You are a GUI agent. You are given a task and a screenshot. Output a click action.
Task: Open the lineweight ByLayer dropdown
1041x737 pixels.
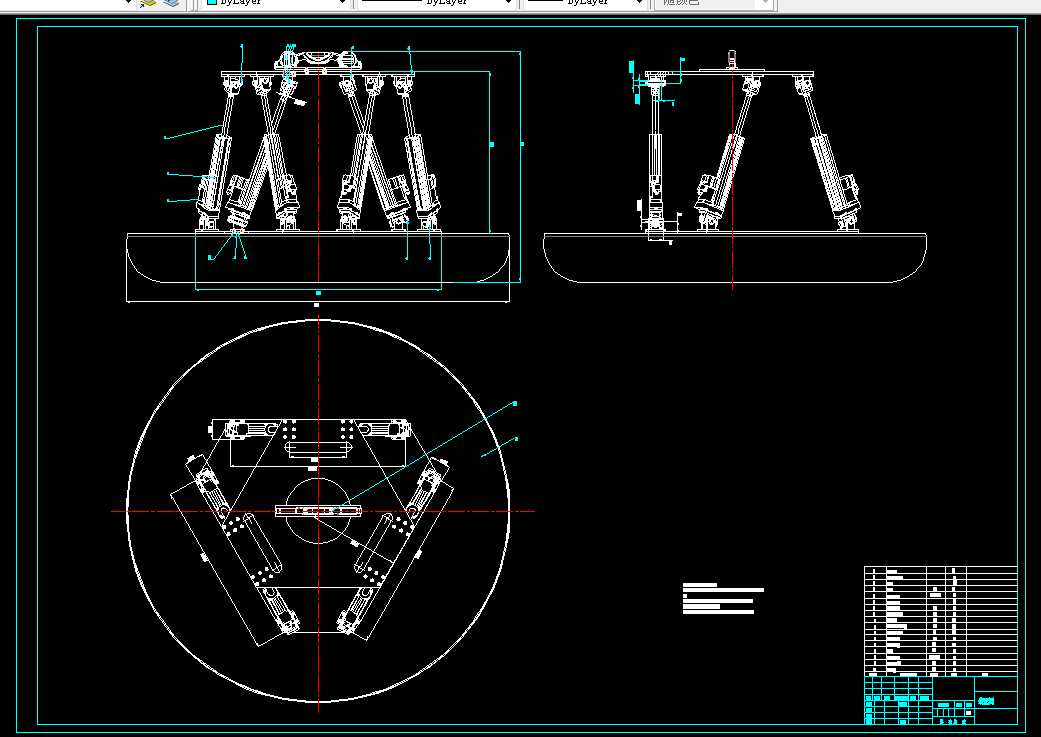tap(585, 3)
